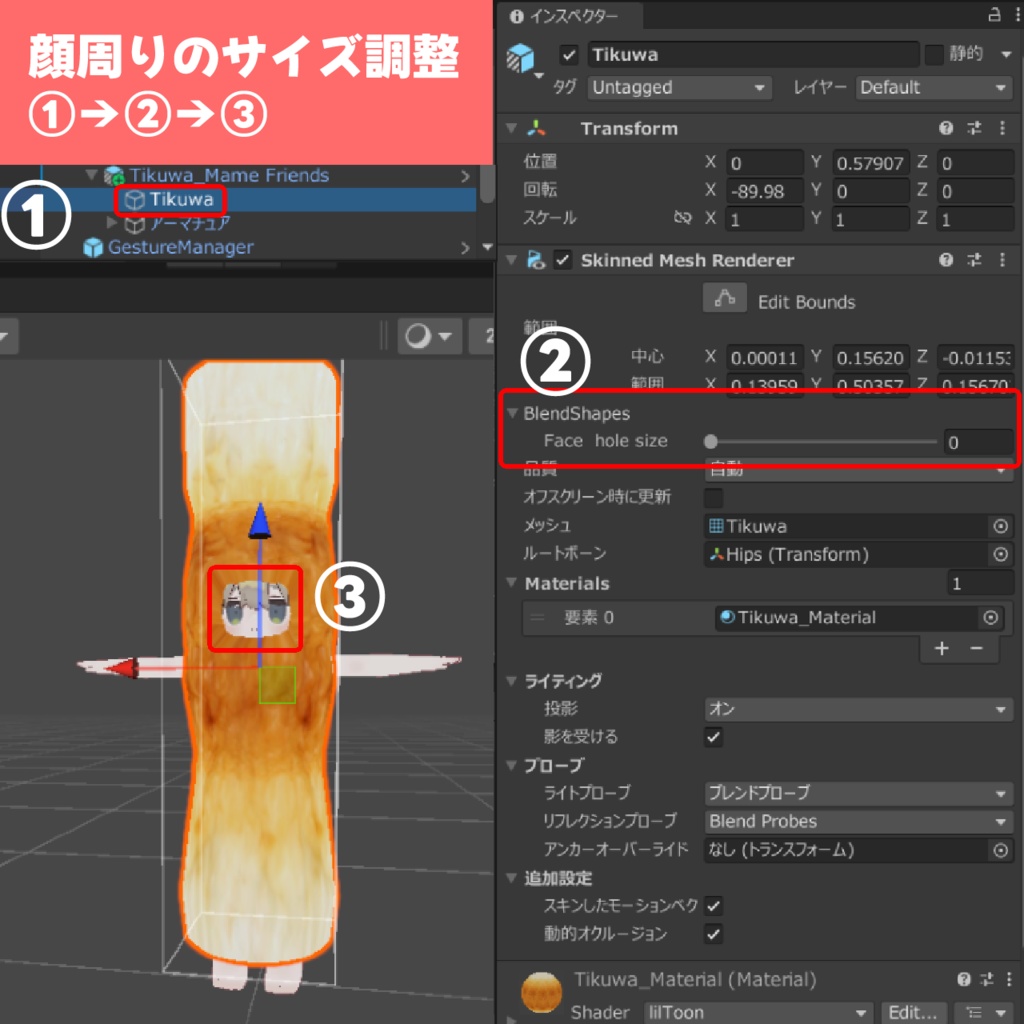
Task: Remove a material with the minus button
Action: 976,648
